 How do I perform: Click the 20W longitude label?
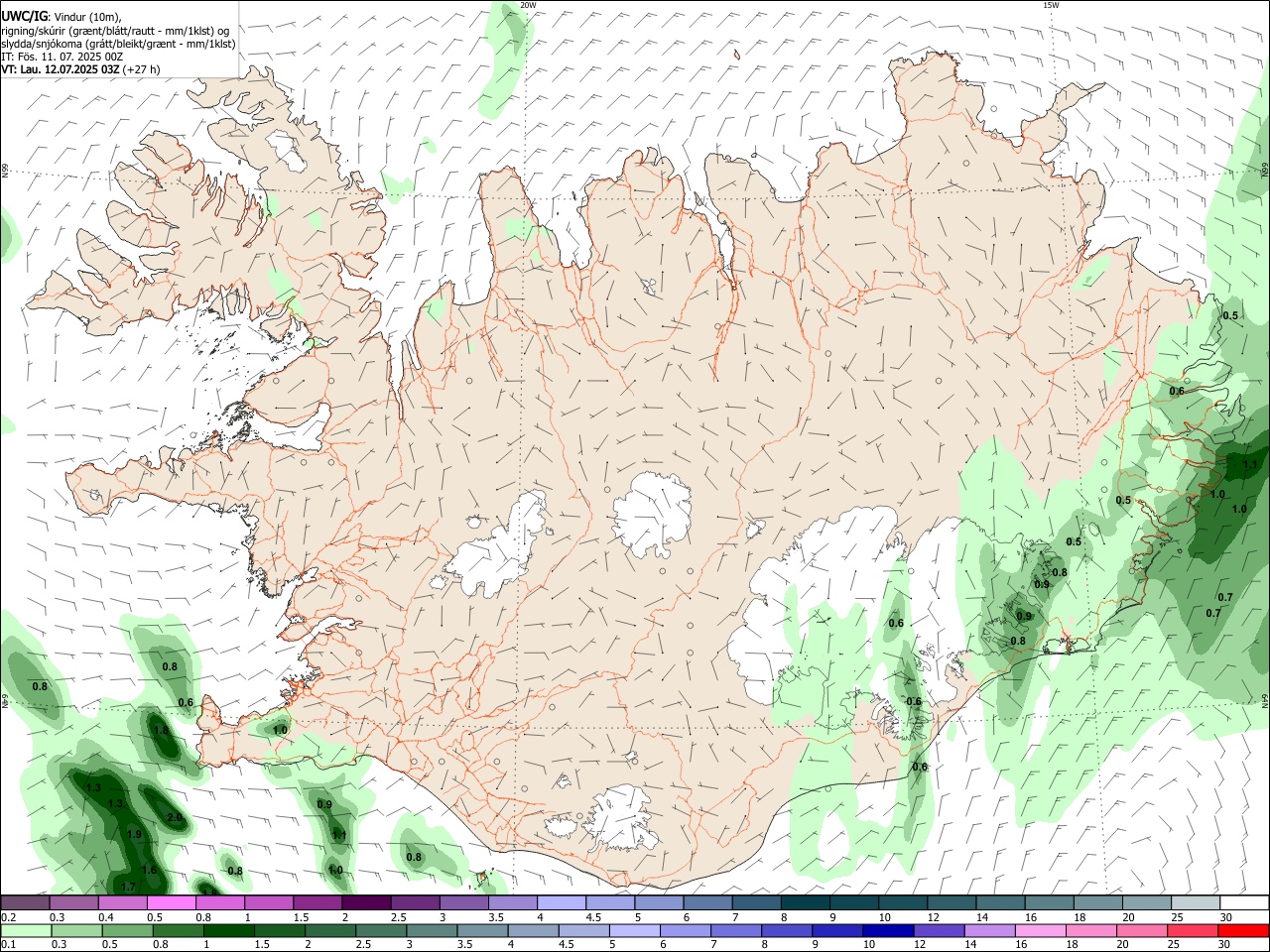click(528, 5)
